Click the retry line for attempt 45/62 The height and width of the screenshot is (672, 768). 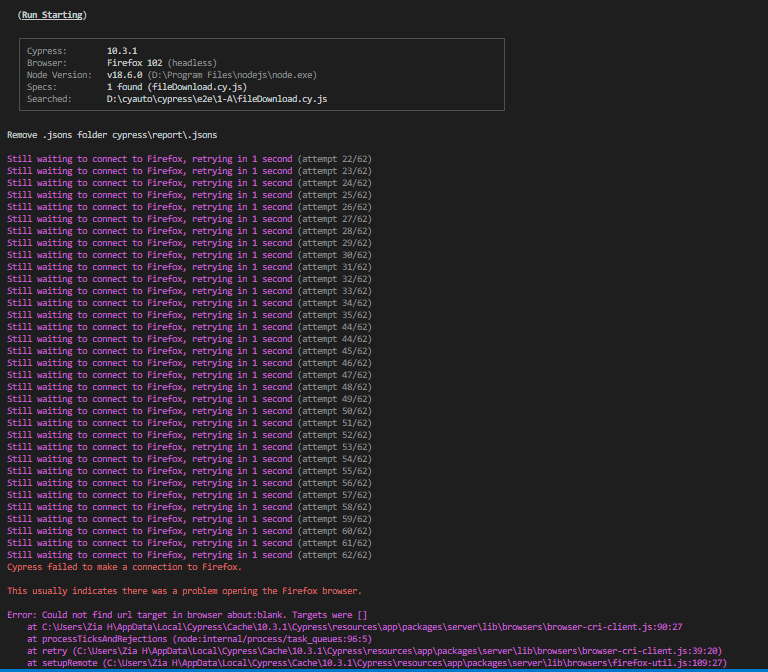(x=189, y=351)
